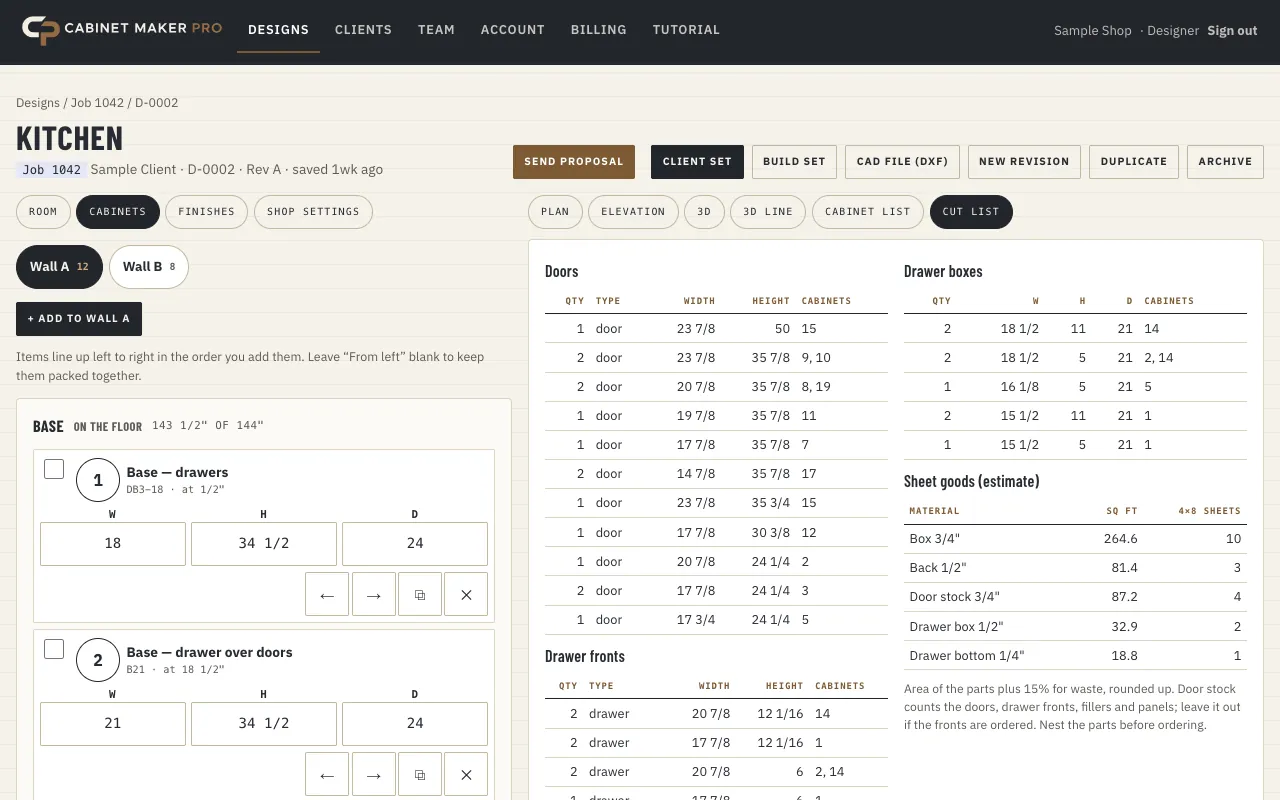Move cabinet 1 left with the arrow icon
Screen dimensions: 1280x800
tap(327, 594)
